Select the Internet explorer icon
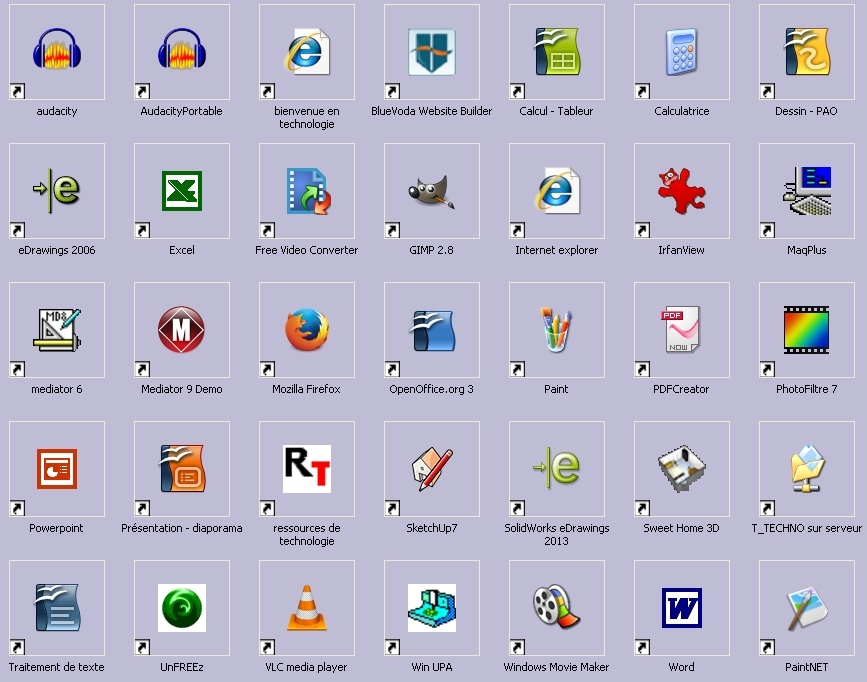 click(x=557, y=190)
